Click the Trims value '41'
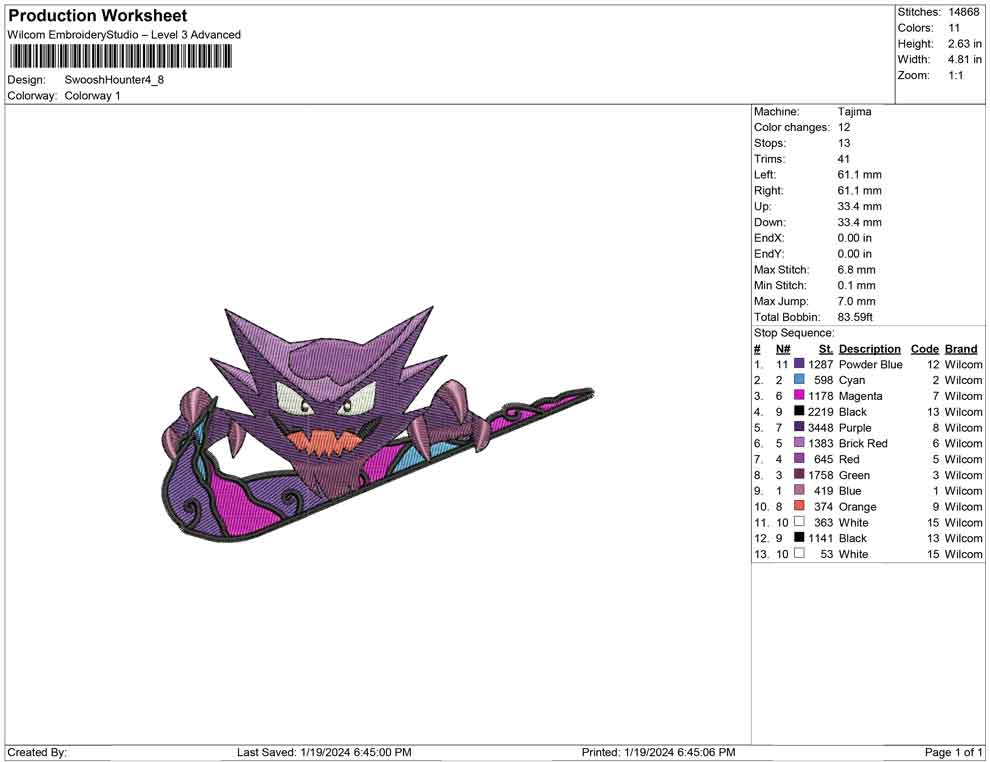 pos(844,159)
